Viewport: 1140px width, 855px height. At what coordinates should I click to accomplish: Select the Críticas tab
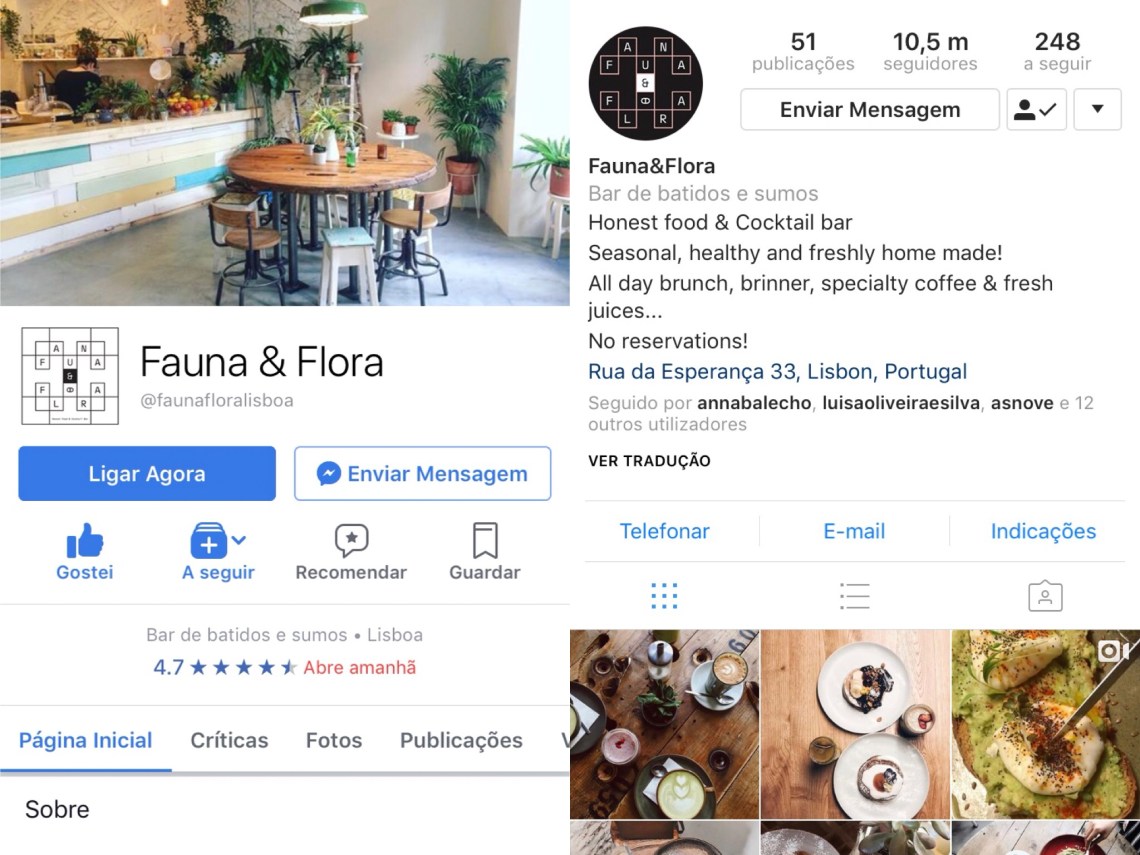(229, 740)
